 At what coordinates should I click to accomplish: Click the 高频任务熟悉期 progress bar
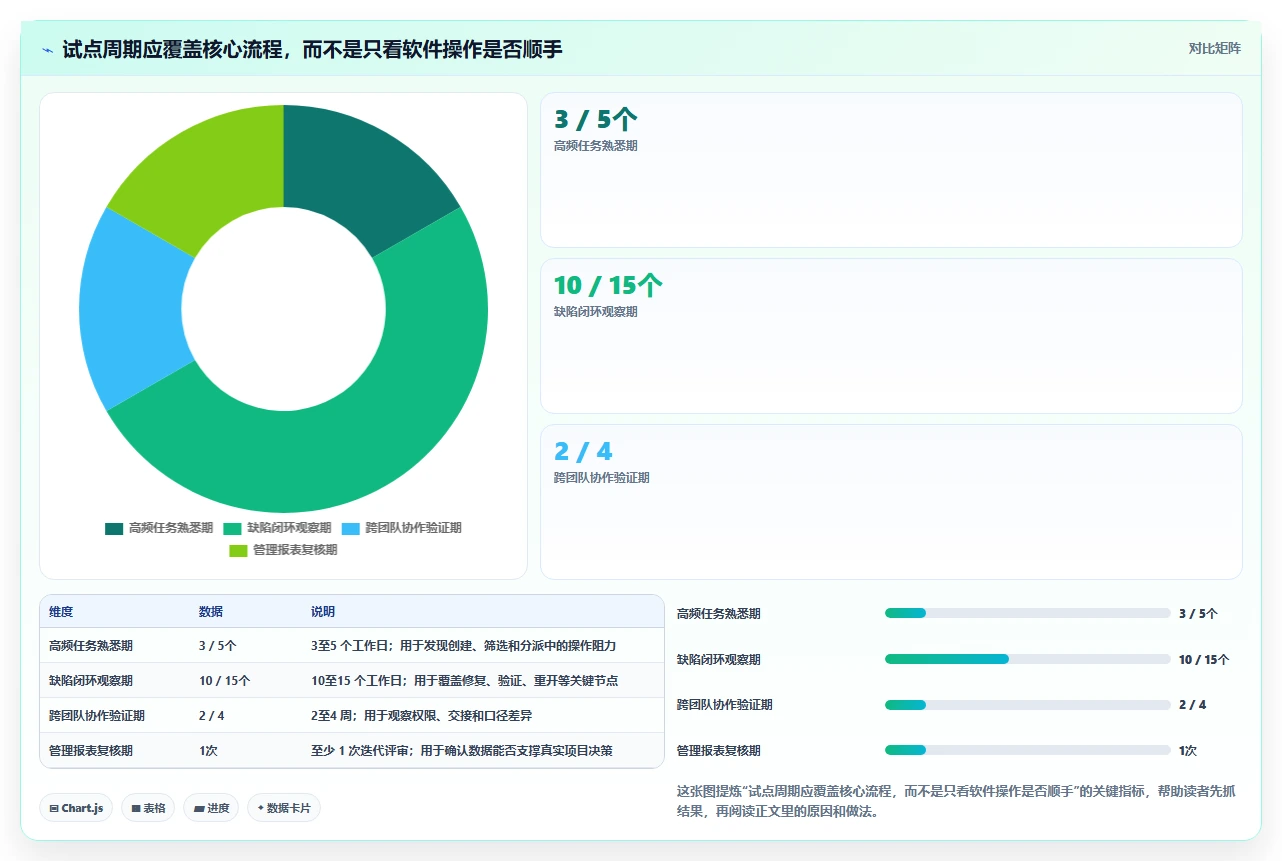pyautogui.click(x=1027, y=613)
